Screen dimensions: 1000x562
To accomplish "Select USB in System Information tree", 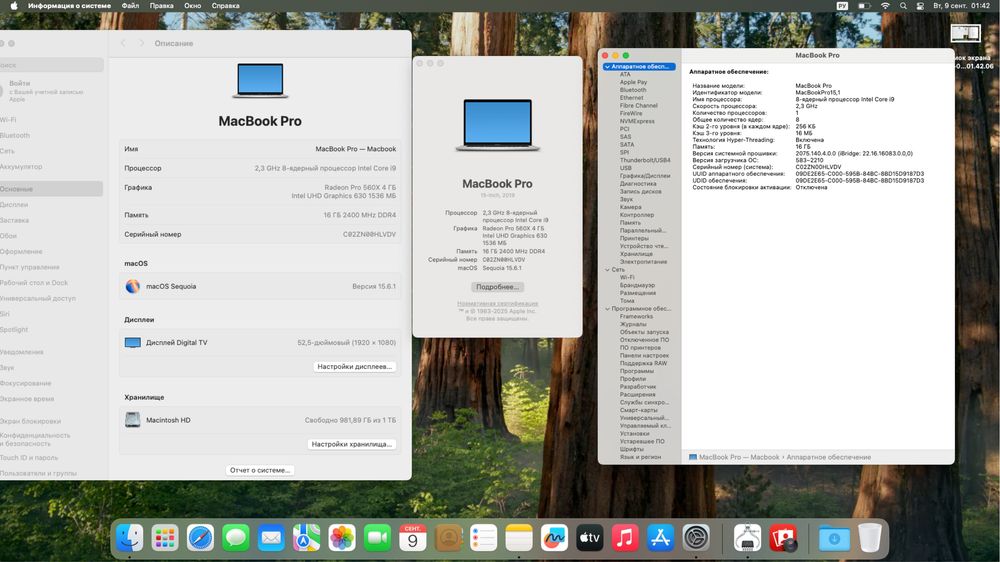I will [626, 168].
